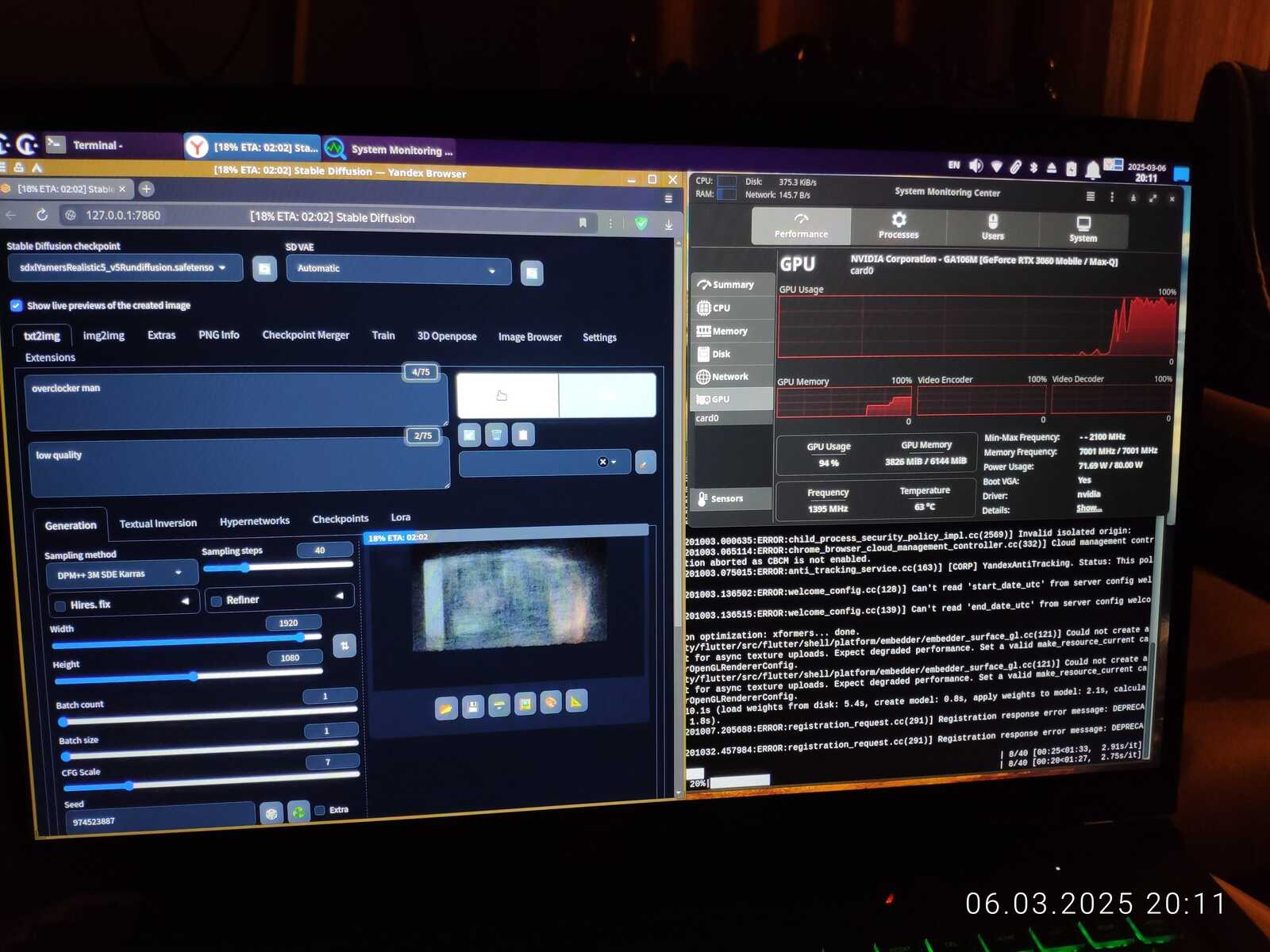Open the green Protect shield icon
Image resolution: width=1270 pixels, height=952 pixels.
click(641, 224)
